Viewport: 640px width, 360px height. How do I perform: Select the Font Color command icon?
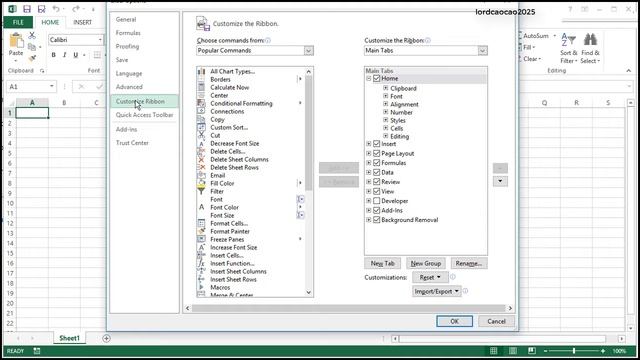[201, 207]
